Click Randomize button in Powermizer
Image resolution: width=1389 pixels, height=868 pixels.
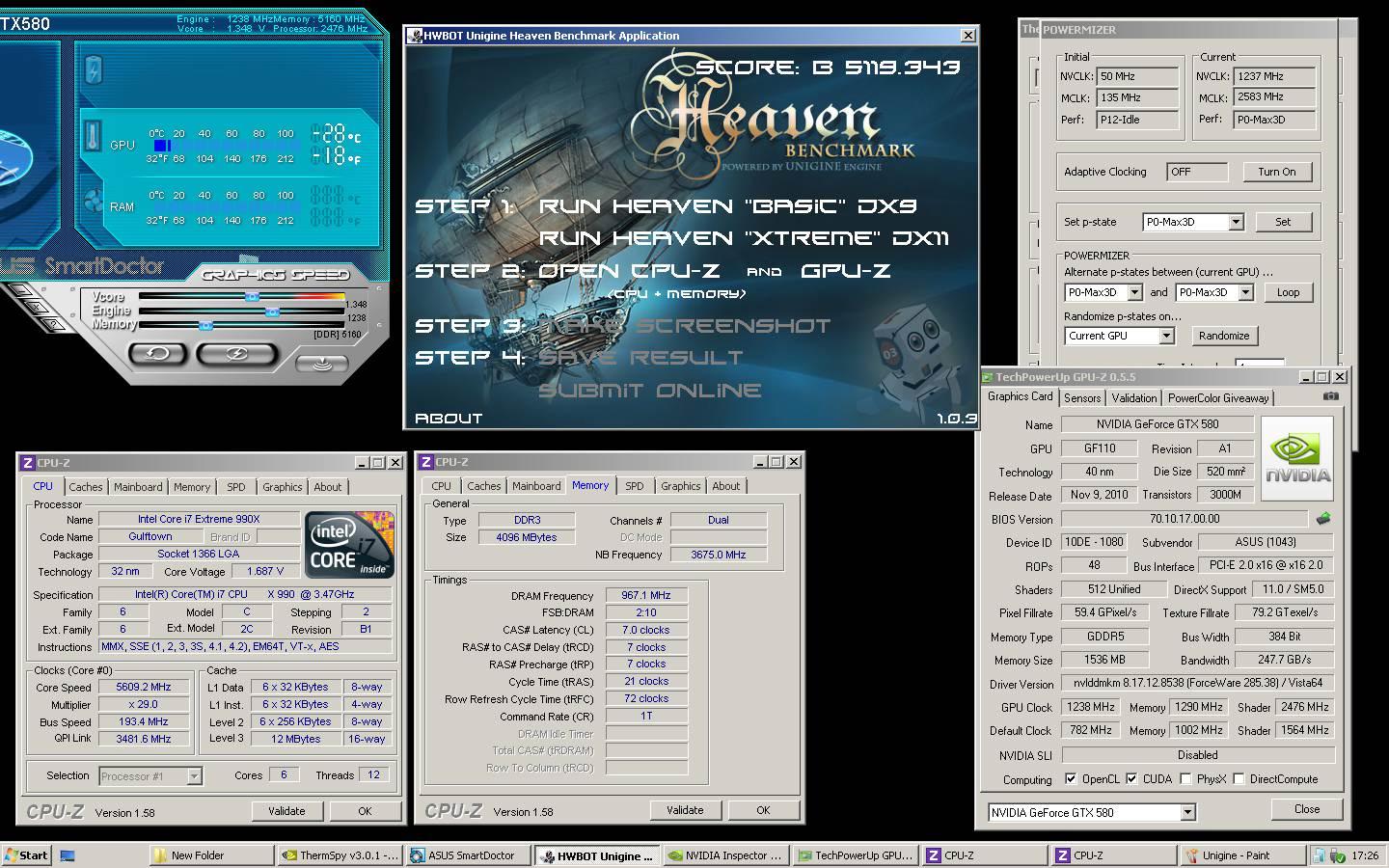(x=1224, y=336)
